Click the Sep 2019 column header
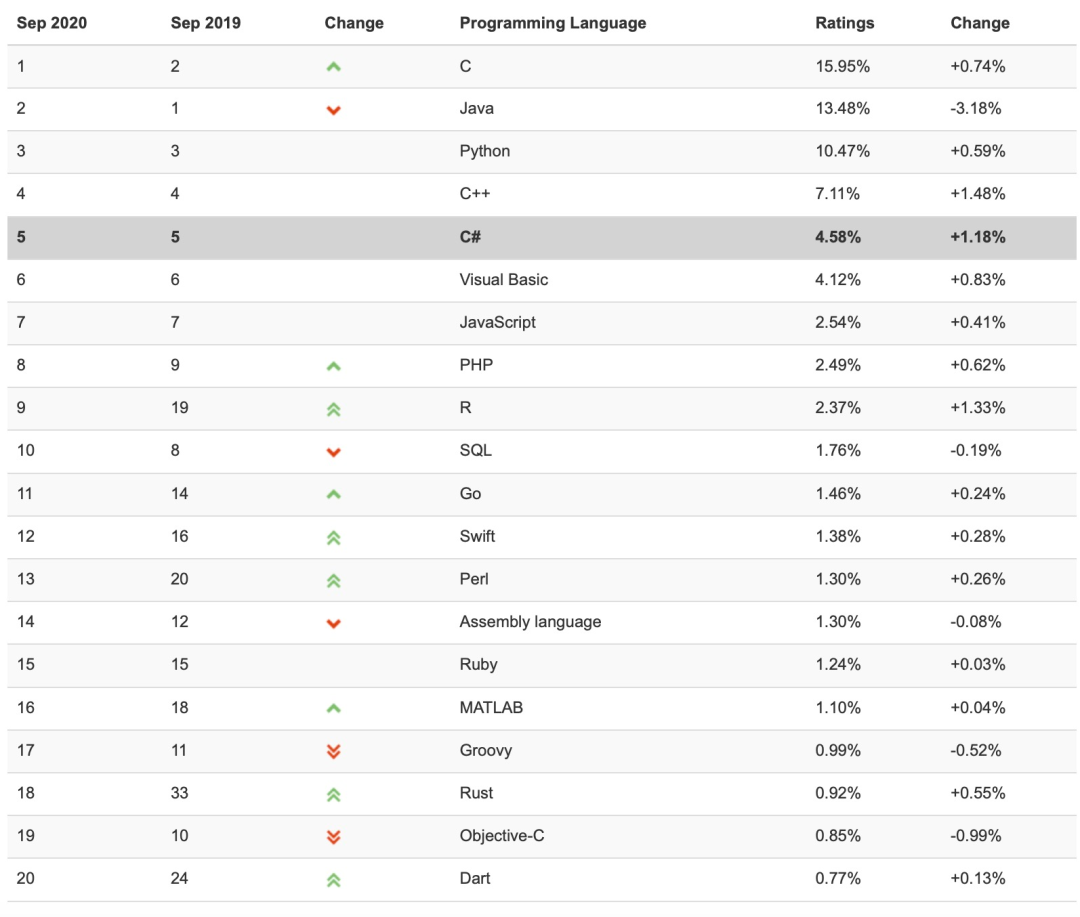The image size is (1080, 917). point(205,23)
